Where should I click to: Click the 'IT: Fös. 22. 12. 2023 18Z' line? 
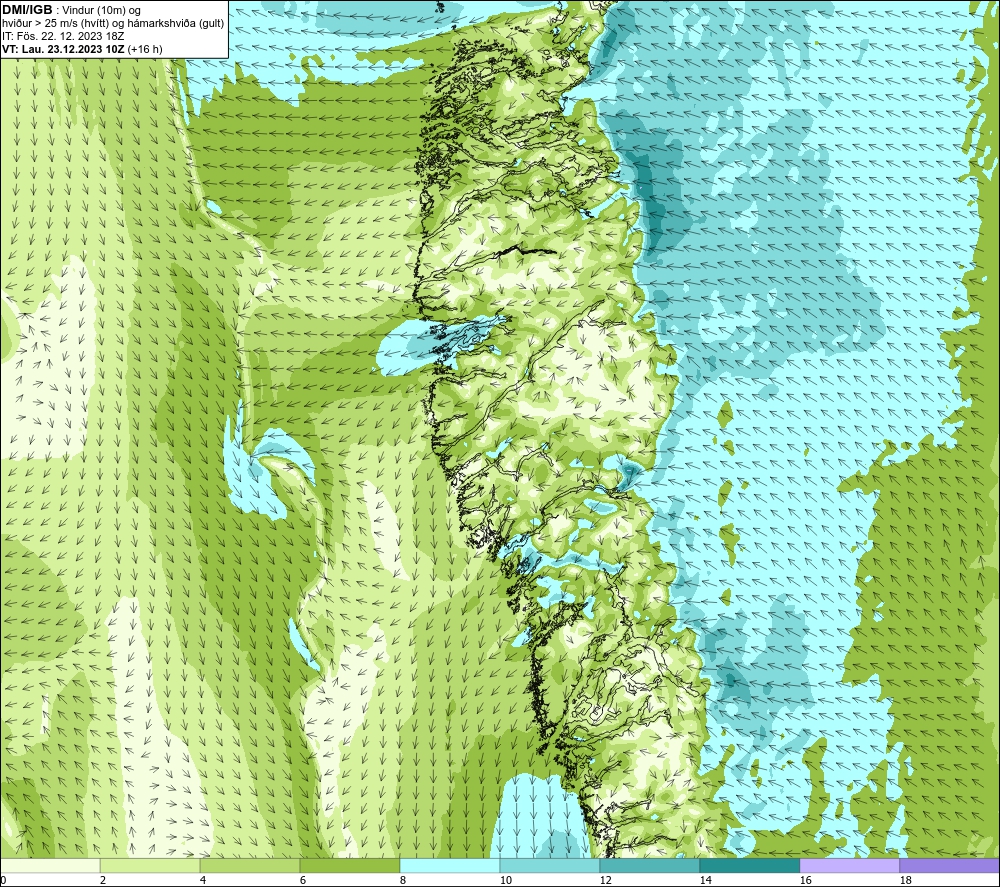pyautogui.click(x=63, y=36)
